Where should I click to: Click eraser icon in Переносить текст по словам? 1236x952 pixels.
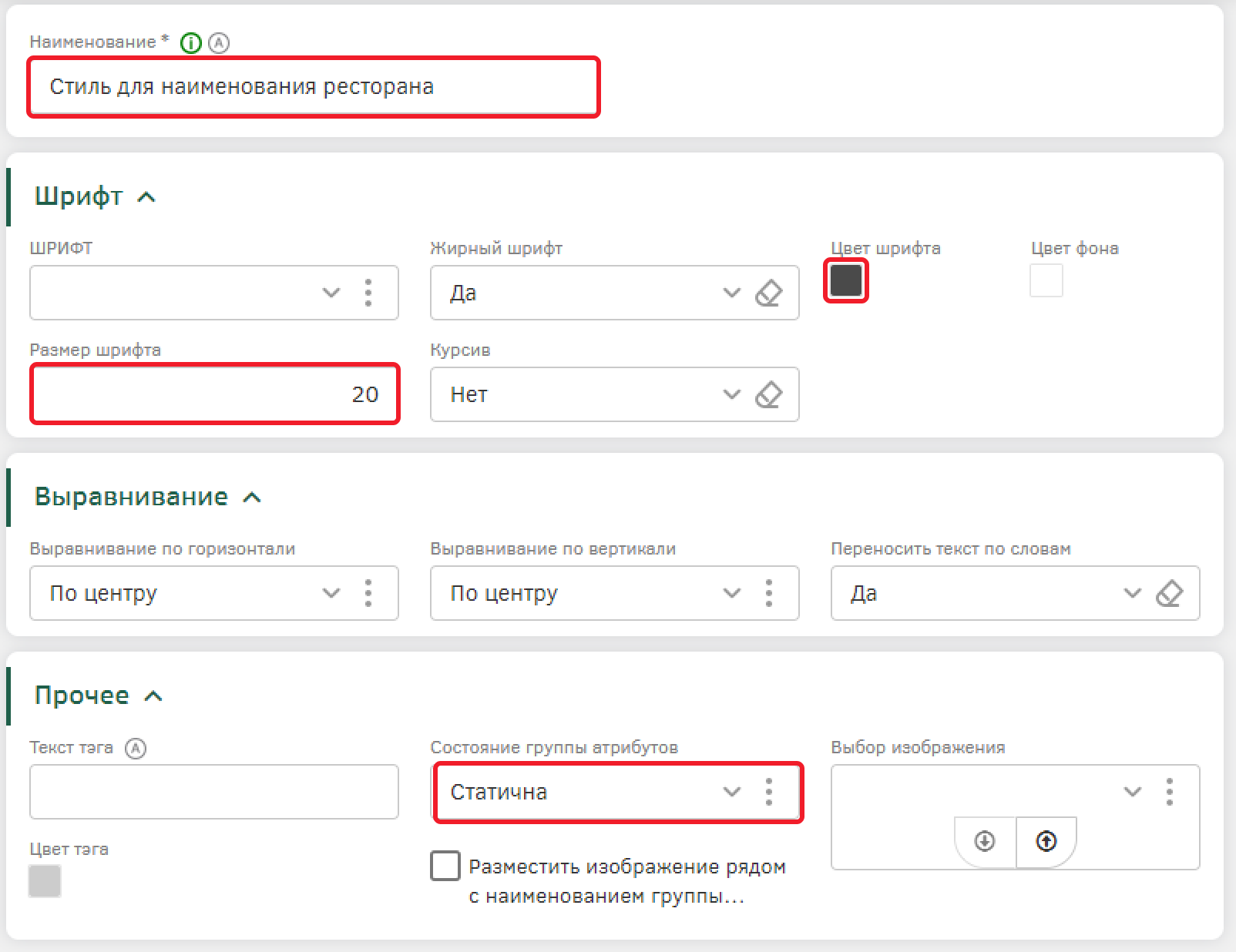(1169, 593)
